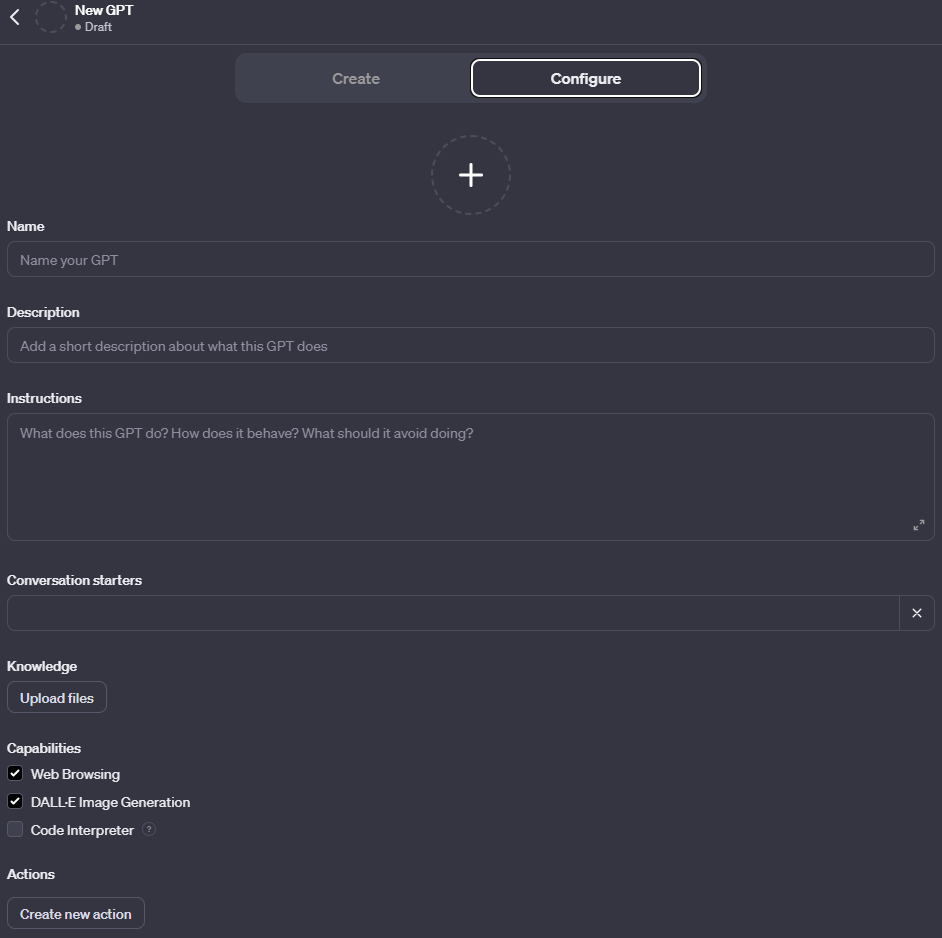
Task: Click the plus icon to add GPT image
Action: 471,175
